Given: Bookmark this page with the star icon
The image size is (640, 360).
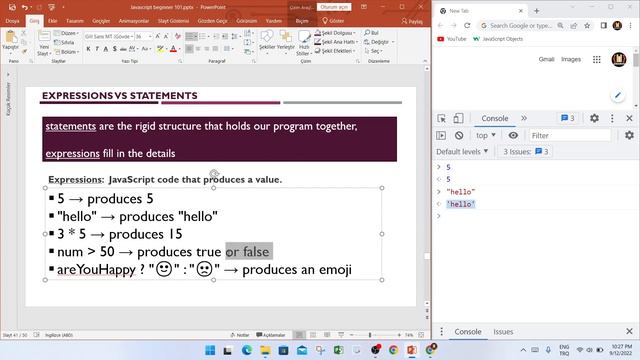Looking at the screenshot, I should [587, 25].
